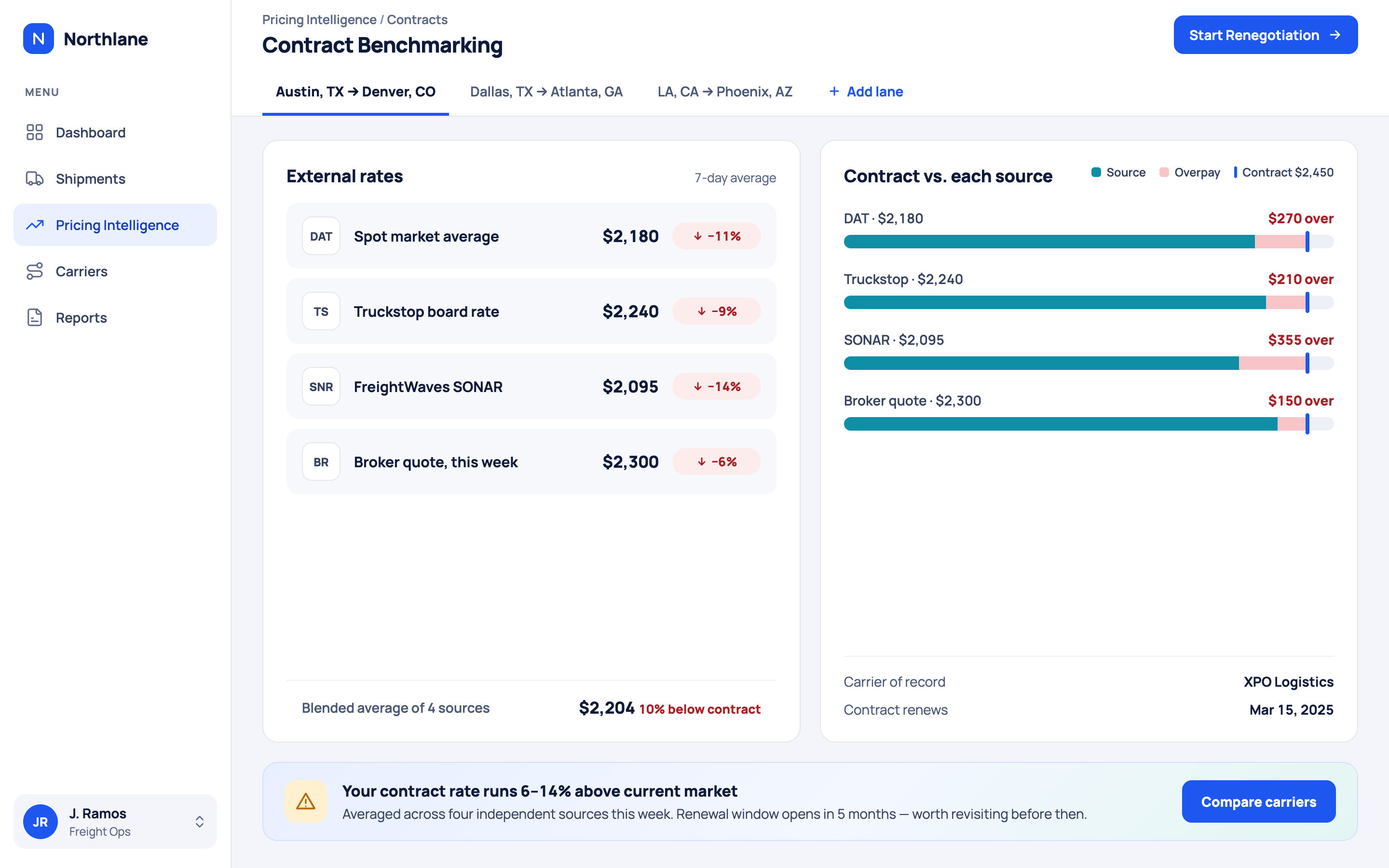
Task: Open Reports in the sidebar
Action: click(x=115, y=317)
